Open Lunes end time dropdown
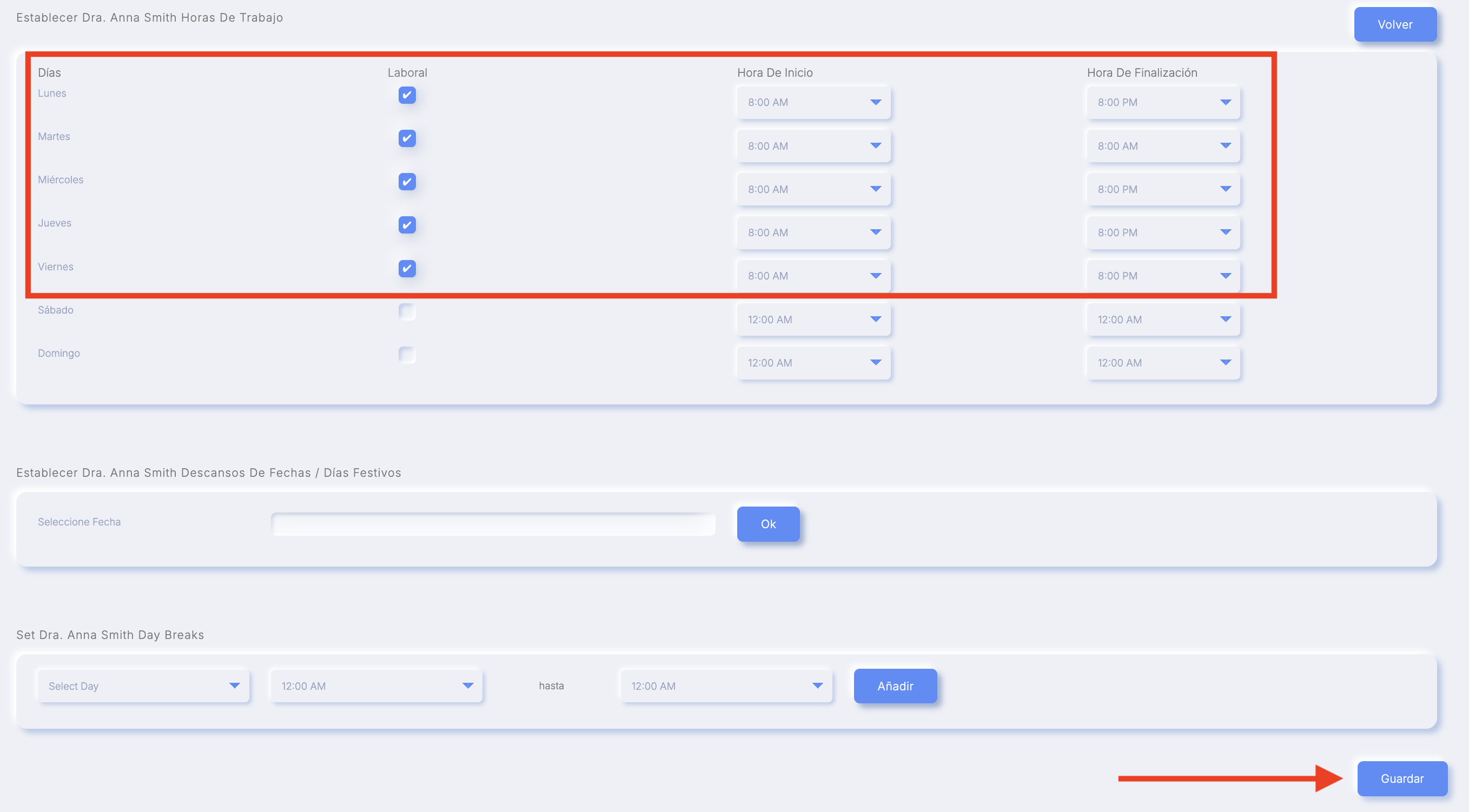The height and width of the screenshot is (812, 1469). tap(1163, 103)
